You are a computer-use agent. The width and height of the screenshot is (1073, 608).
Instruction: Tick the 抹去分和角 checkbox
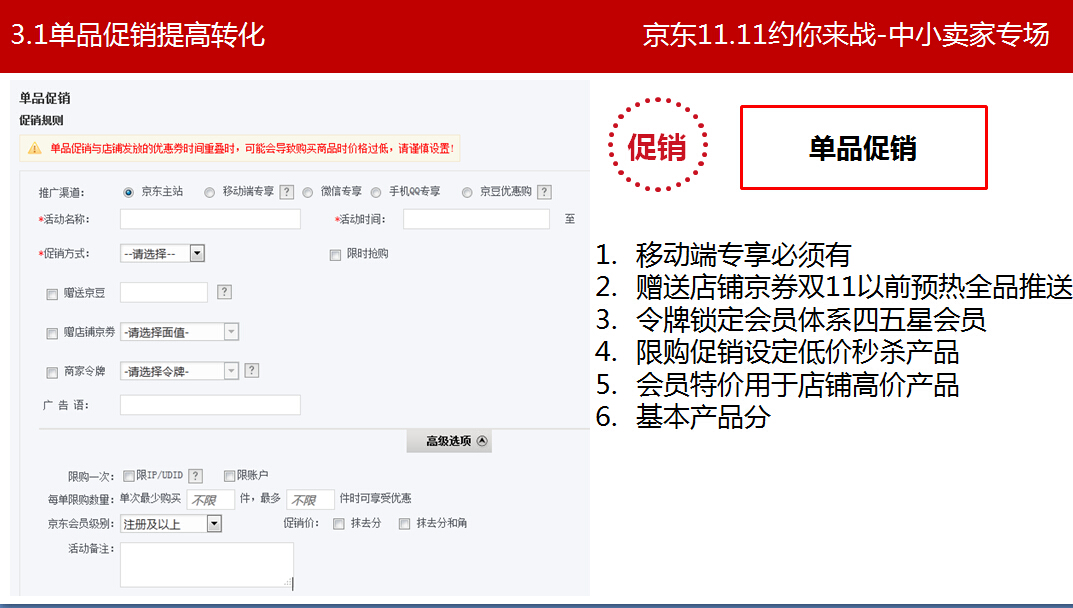click(x=404, y=524)
